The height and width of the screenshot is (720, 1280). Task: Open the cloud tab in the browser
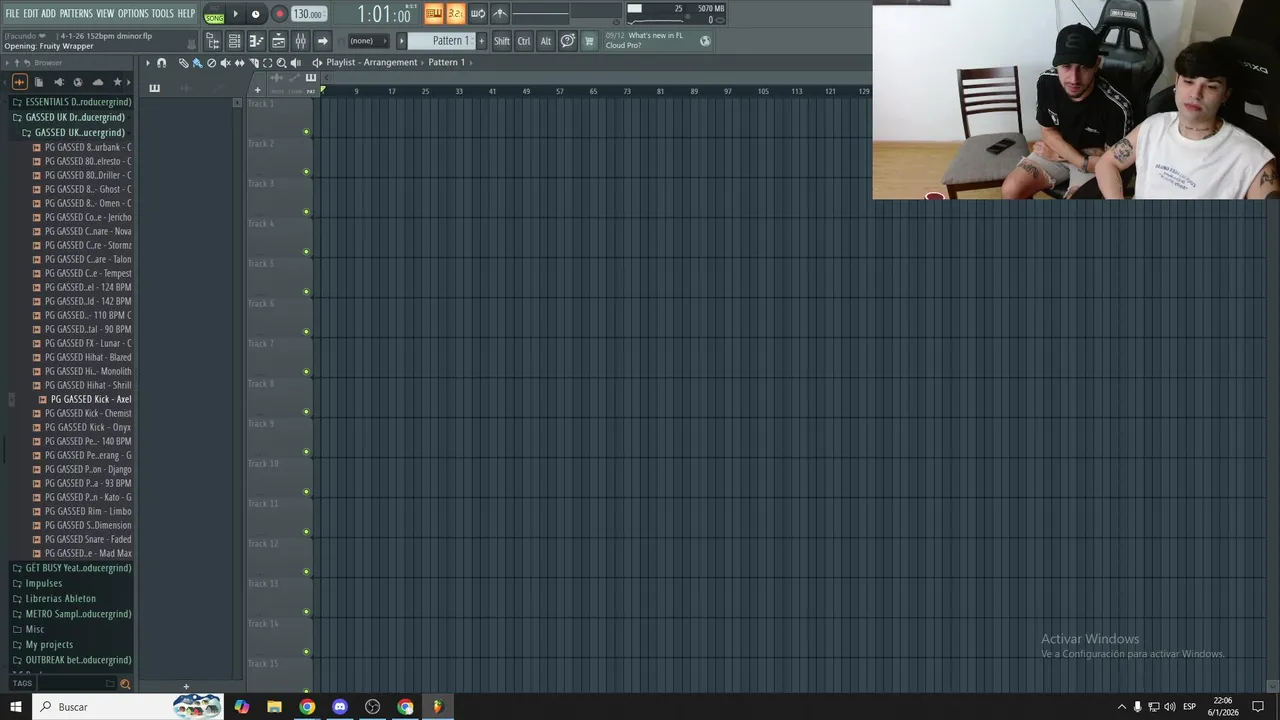tap(98, 82)
